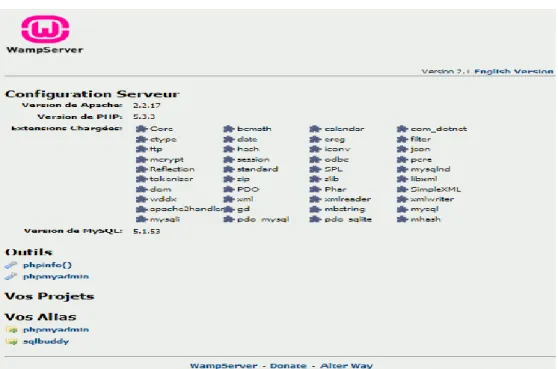Screen dimensions: 558x369
Task: Click the puzzle icon next to PDO
Action: (229, 189)
